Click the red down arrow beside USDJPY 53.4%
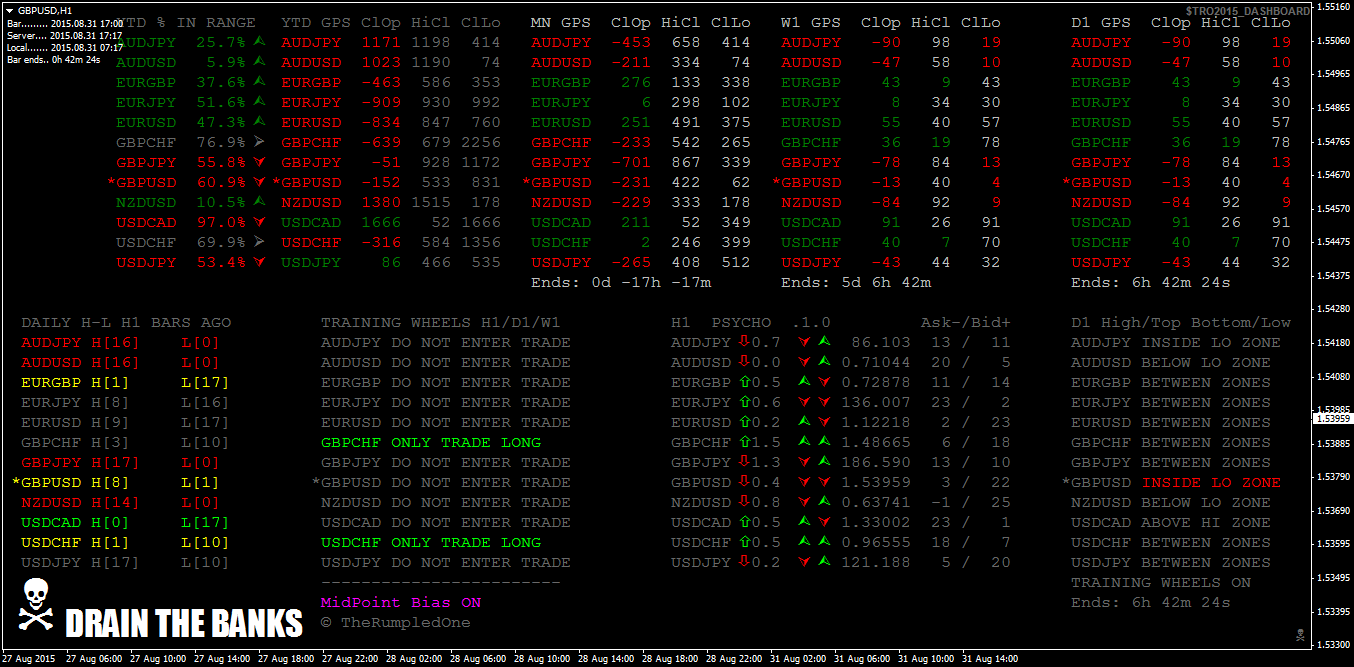Viewport: 1354px width, 667px height. pos(260,262)
